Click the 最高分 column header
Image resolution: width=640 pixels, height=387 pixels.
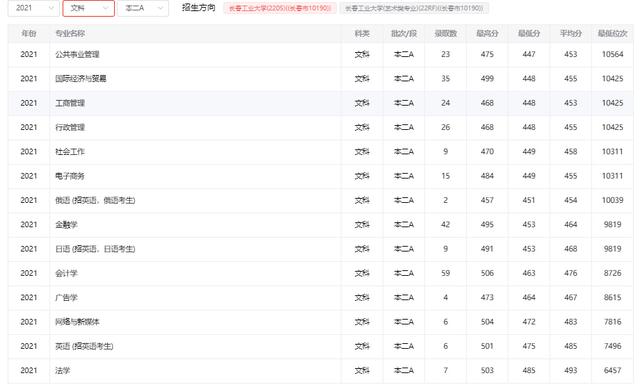(487, 33)
